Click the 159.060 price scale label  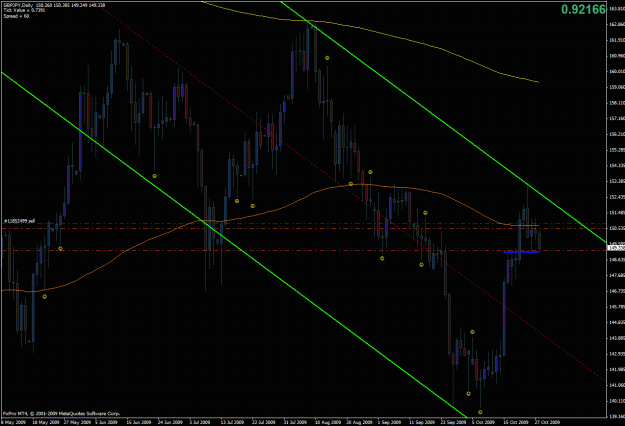[616, 87]
